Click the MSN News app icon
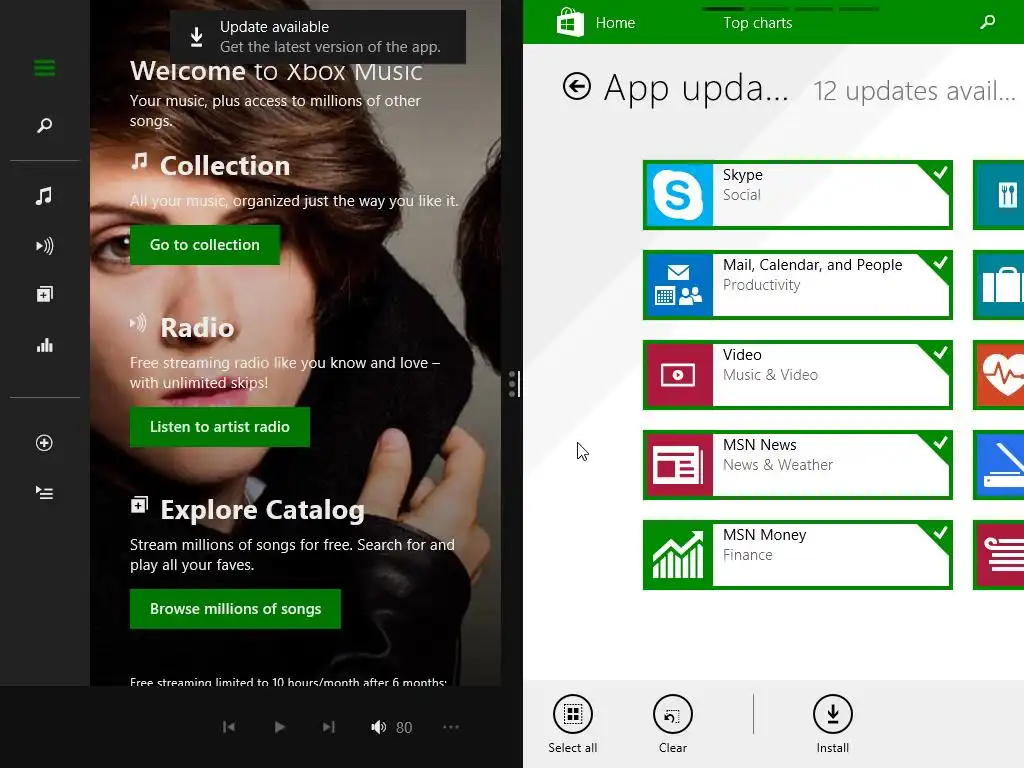Viewport: 1024px width, 768px height. tap(679, 466)
